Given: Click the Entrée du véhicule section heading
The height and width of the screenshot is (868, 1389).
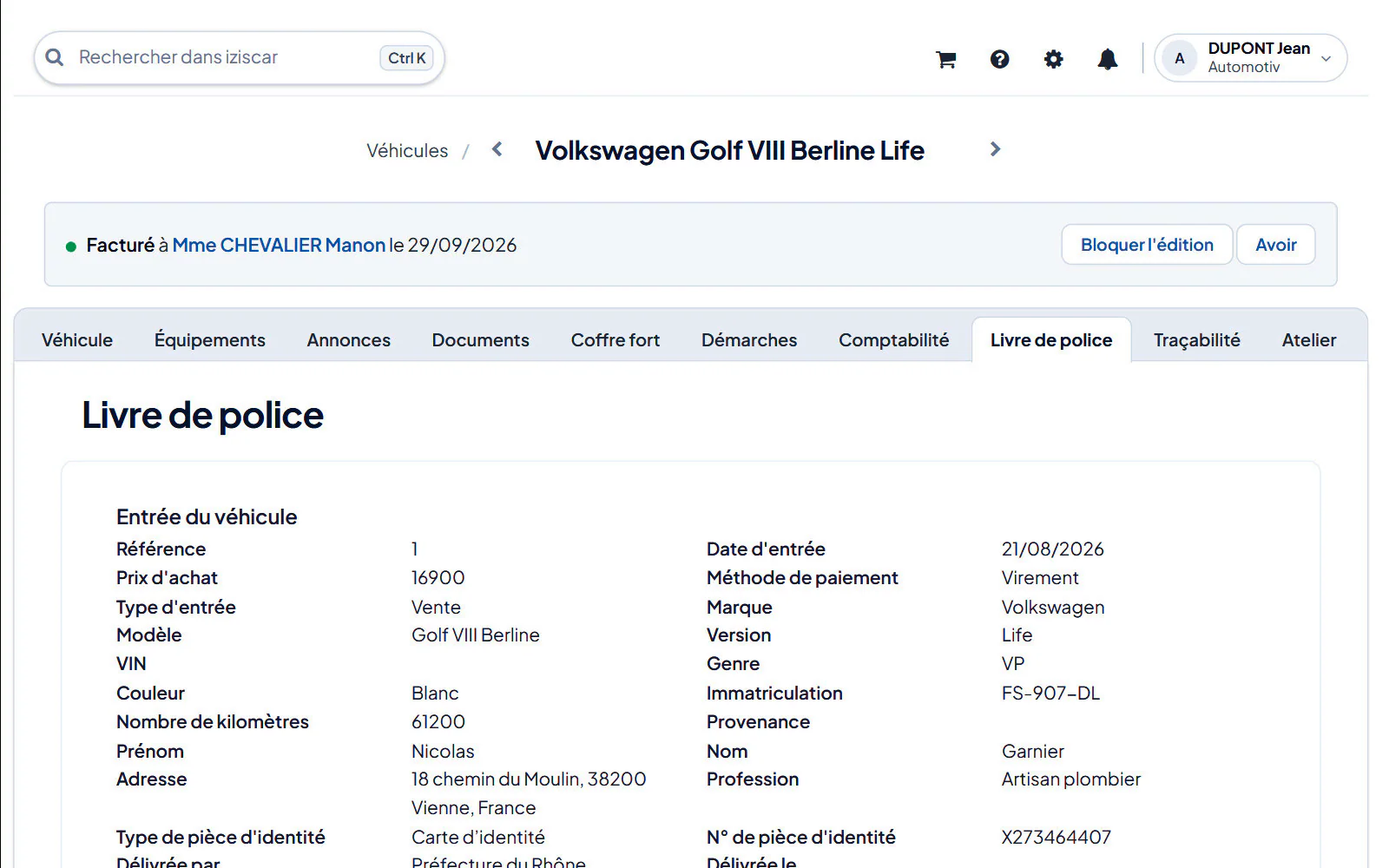Looking at the screenshot, I should coord(207,517).
